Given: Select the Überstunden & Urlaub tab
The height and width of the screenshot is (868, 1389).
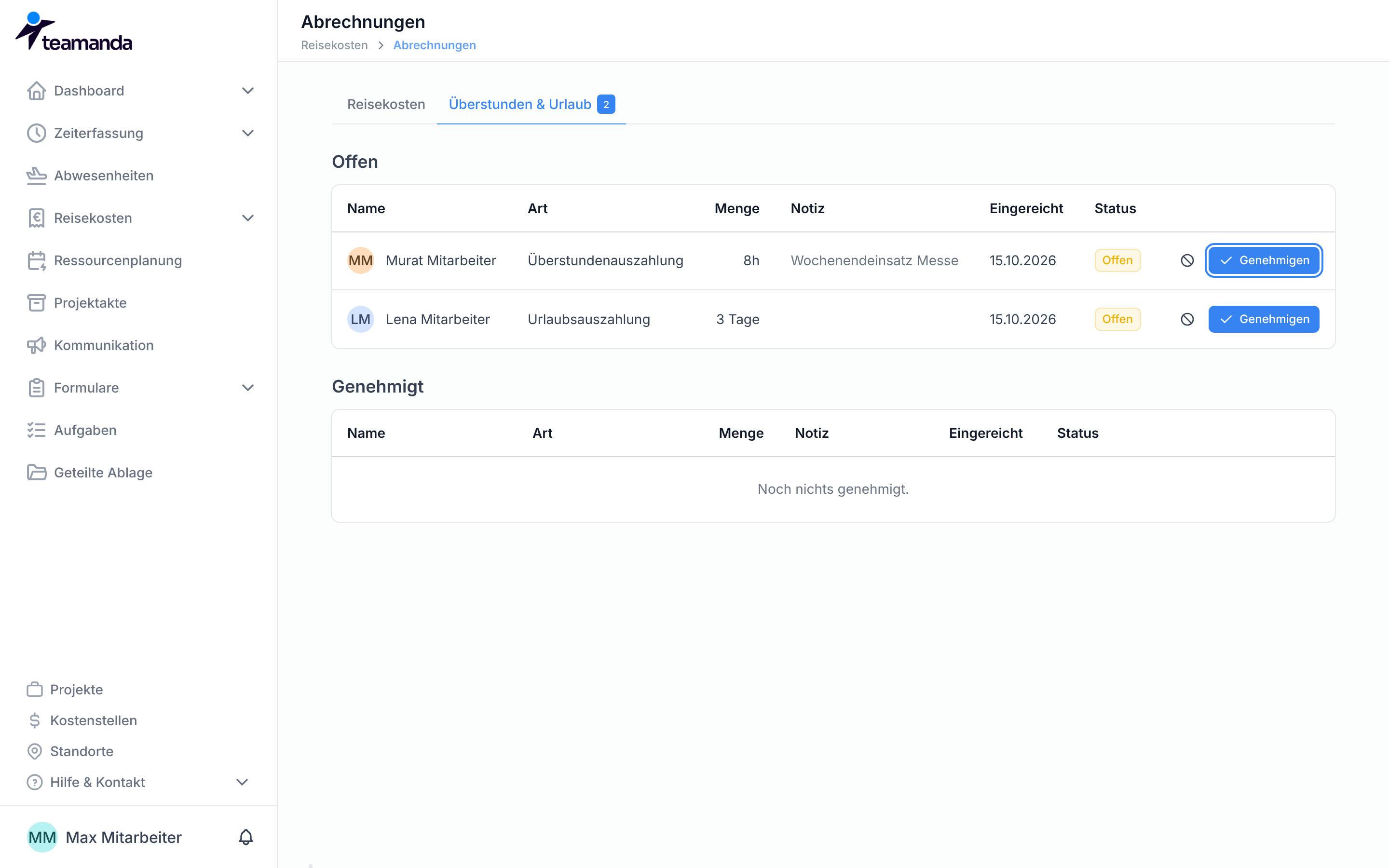Looking at the screenshot, I should 531,105.
